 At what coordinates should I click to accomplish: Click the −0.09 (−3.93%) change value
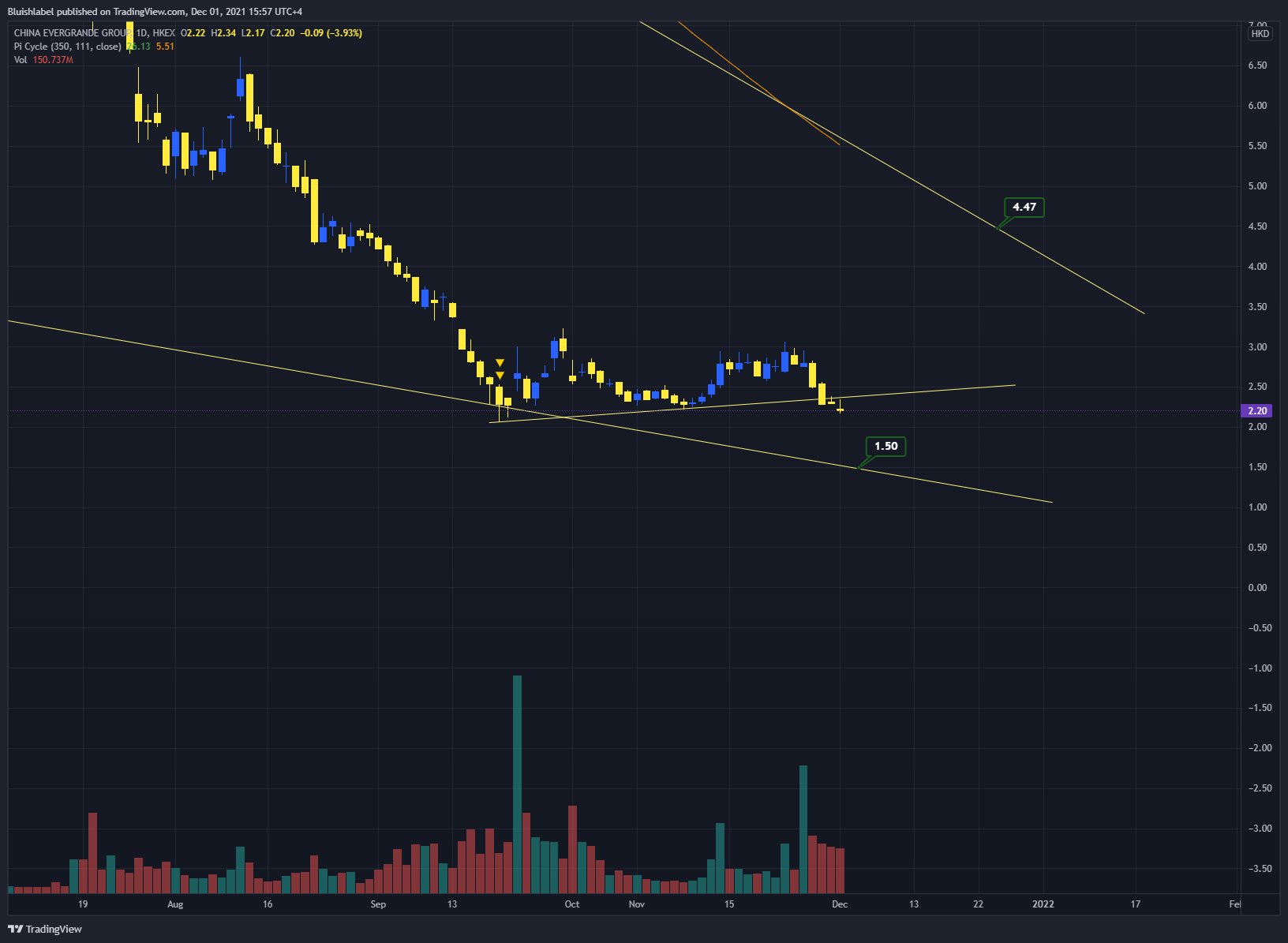coord(331,33)
